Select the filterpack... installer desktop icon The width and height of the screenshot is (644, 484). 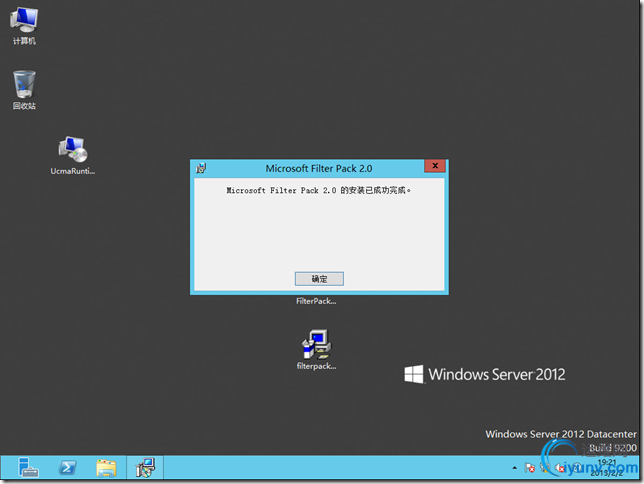click(317, 350)
